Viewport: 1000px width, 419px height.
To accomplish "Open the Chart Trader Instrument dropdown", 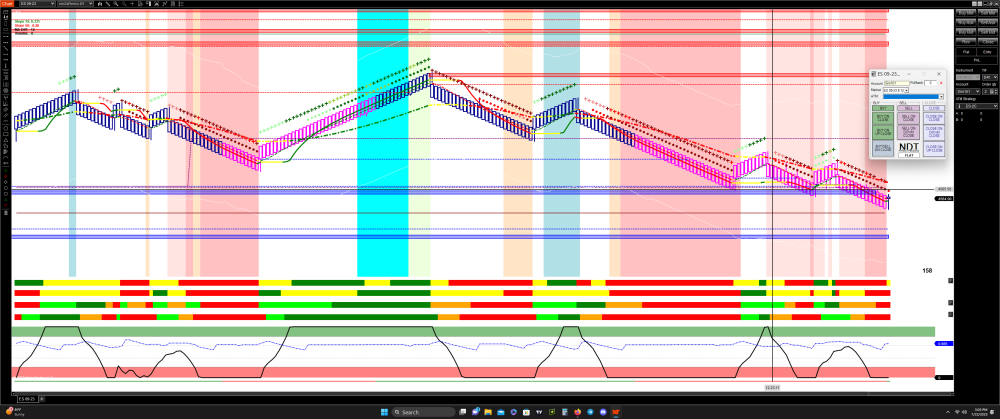I will (x=968, y=77).
